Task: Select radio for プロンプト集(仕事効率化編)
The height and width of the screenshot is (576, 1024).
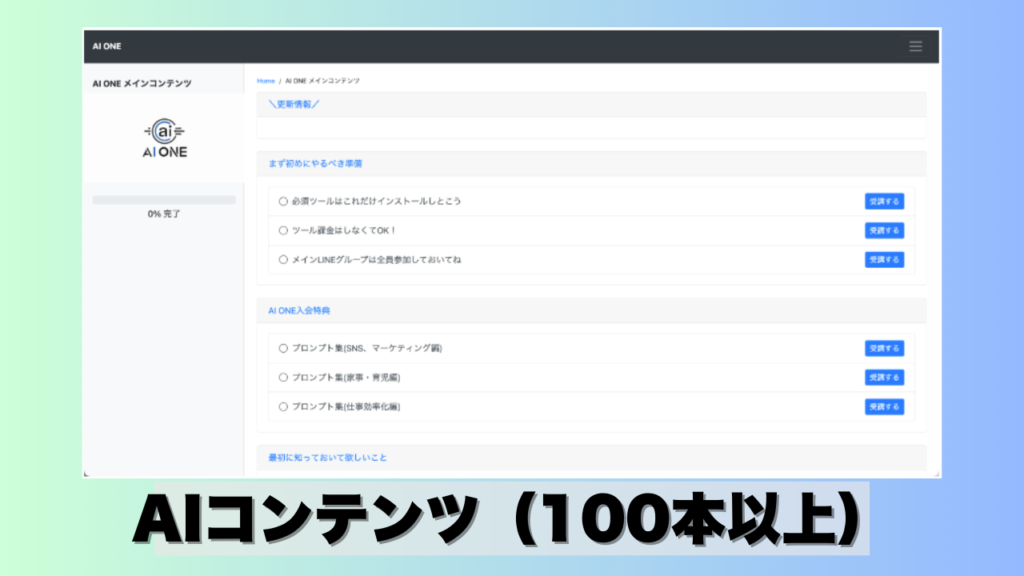Action: 283,407
